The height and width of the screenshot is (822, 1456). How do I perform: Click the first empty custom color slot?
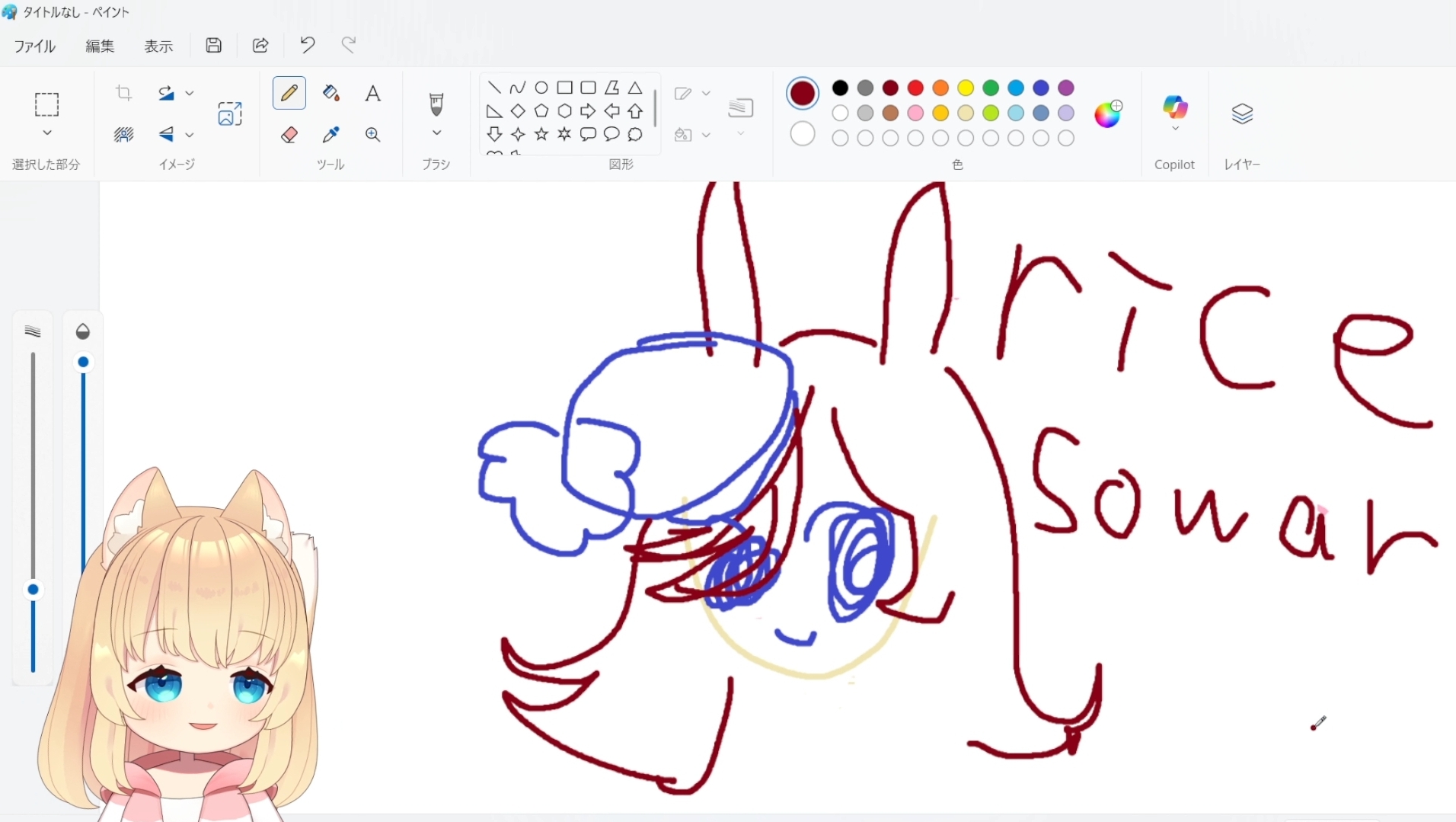[x=840, y=139]
